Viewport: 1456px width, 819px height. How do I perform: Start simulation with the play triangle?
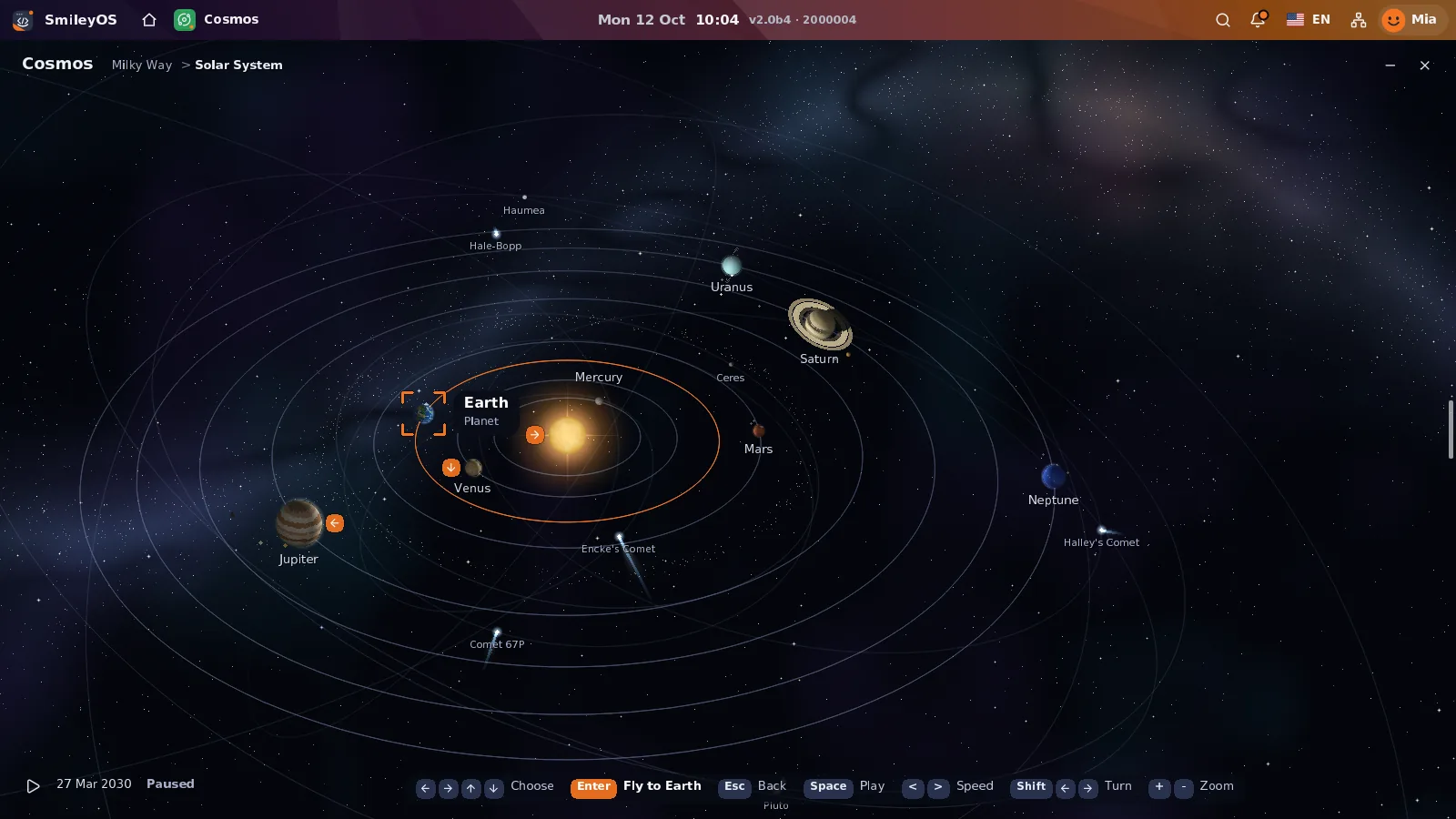tap(33, 785)
